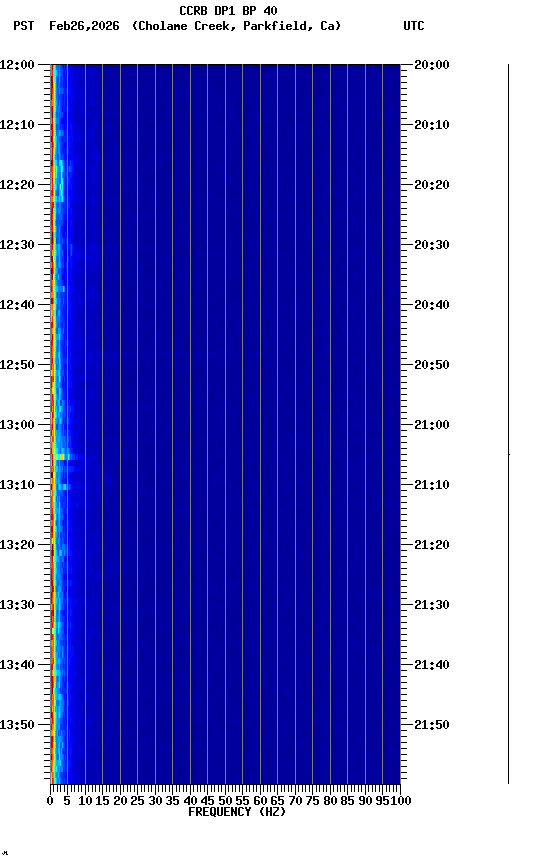552x864 pixels.
Task: Click the 'UTC' timezone label
Action: (x=414, y=26)
